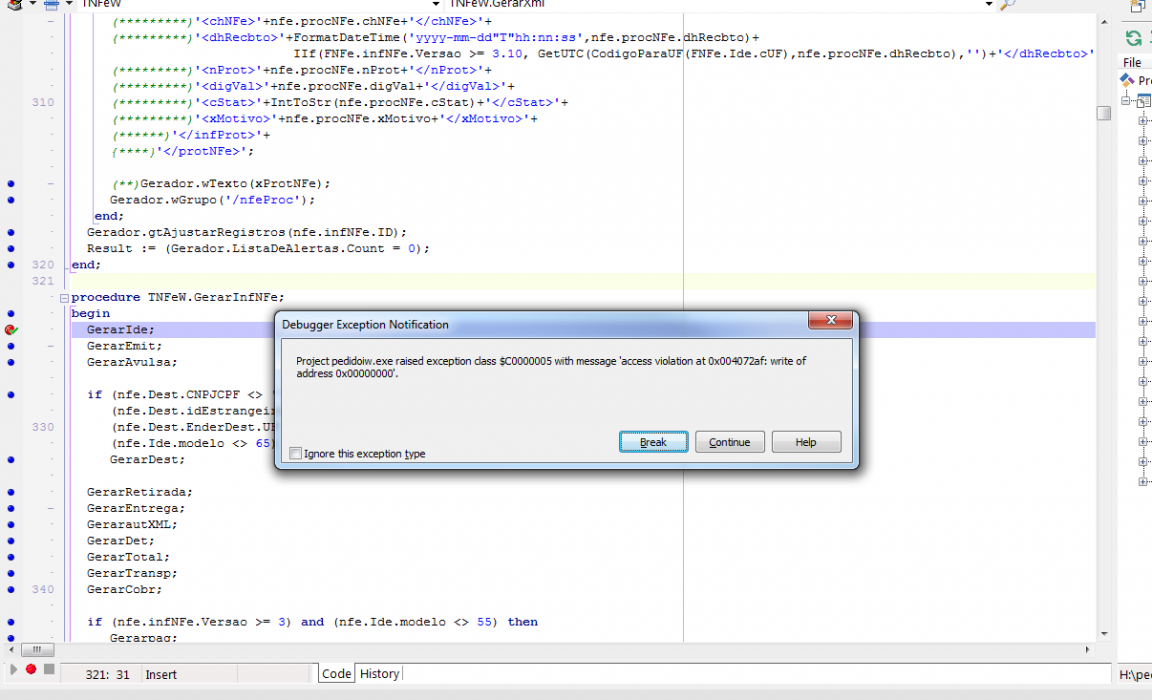Toggle breakpoint on the GerarEmit line gutter
The height and width of the screenshot is (700, 1152).
coord(11,346)
